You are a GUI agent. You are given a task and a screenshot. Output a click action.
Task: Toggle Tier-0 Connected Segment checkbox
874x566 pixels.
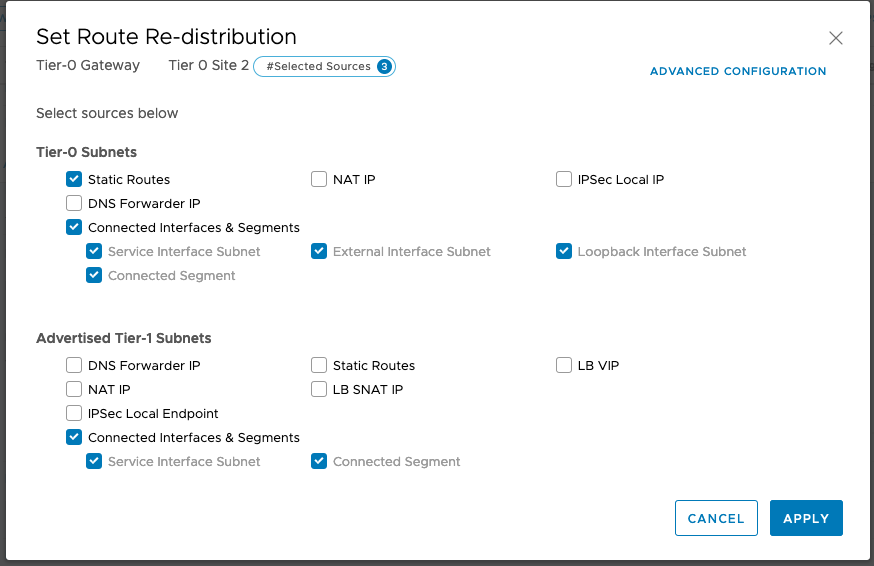pos(94,276)
